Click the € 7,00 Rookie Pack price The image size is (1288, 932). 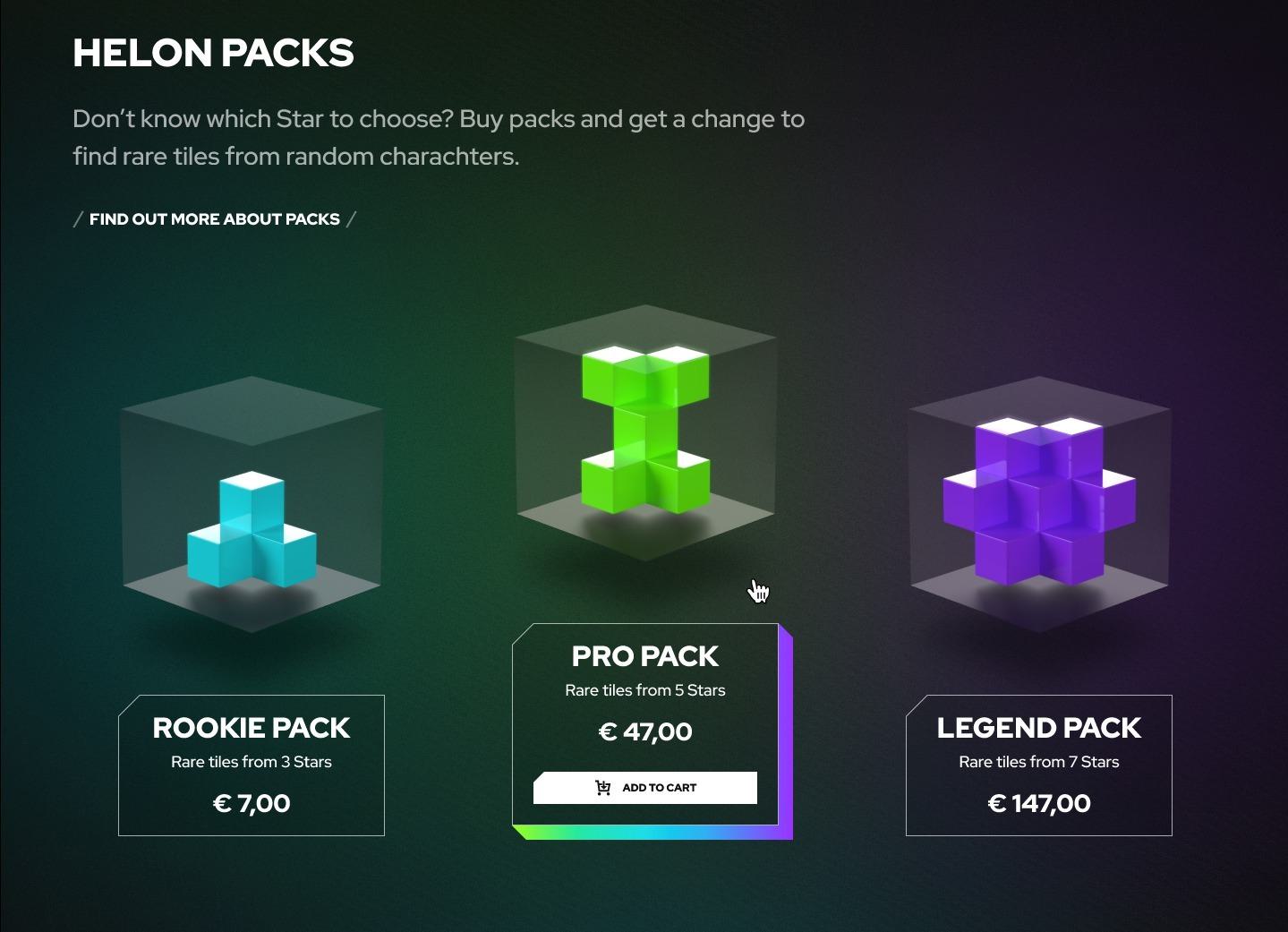click(x=252, y=803)
